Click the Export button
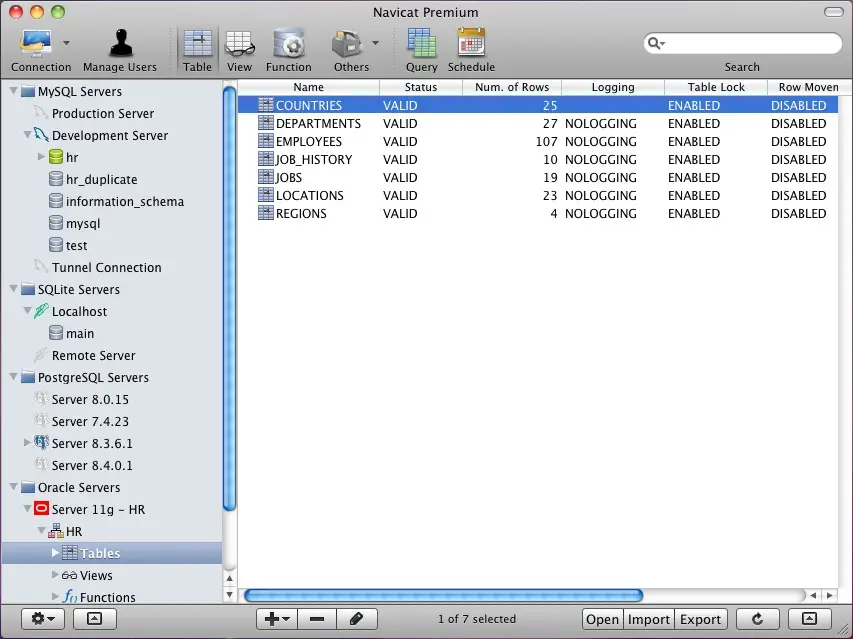 point(700,619)
